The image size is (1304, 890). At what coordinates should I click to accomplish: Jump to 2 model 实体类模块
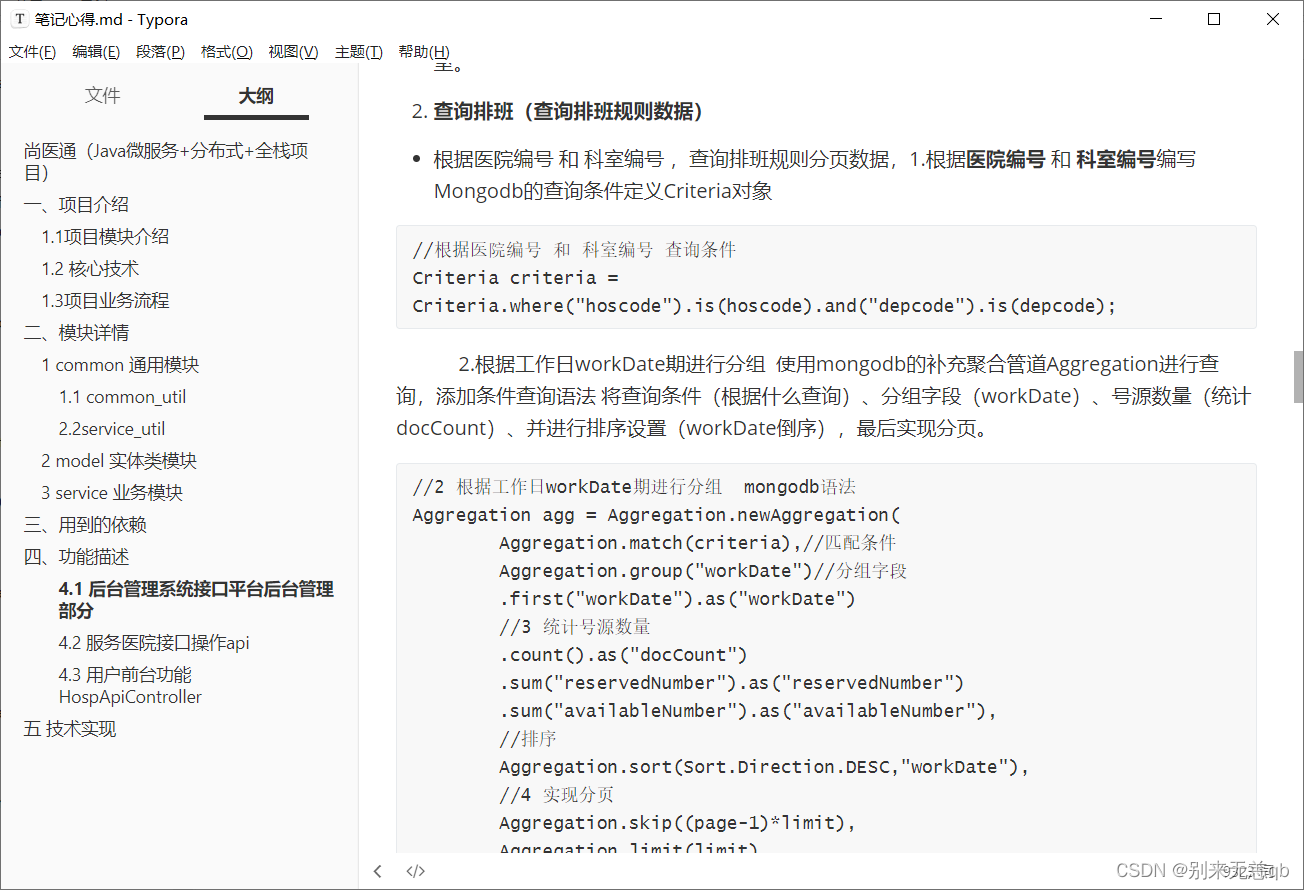[x=119, y=461]
